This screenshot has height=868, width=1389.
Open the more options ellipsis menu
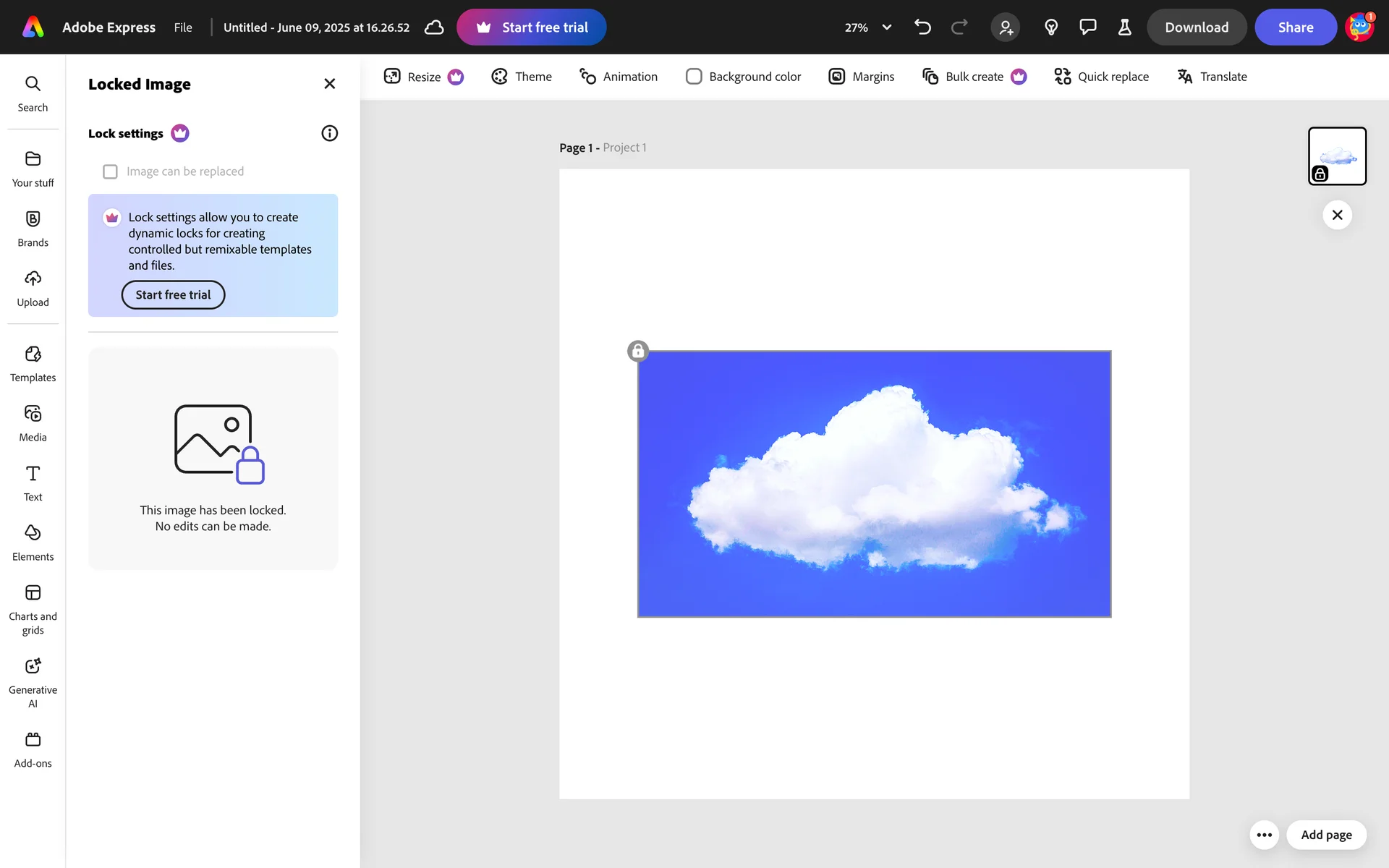click(1264, 835)
